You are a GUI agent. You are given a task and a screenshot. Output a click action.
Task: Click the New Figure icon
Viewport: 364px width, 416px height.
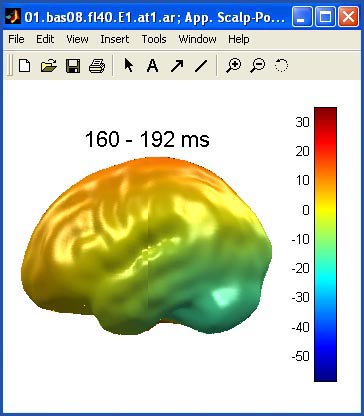[x=25, y=65]
